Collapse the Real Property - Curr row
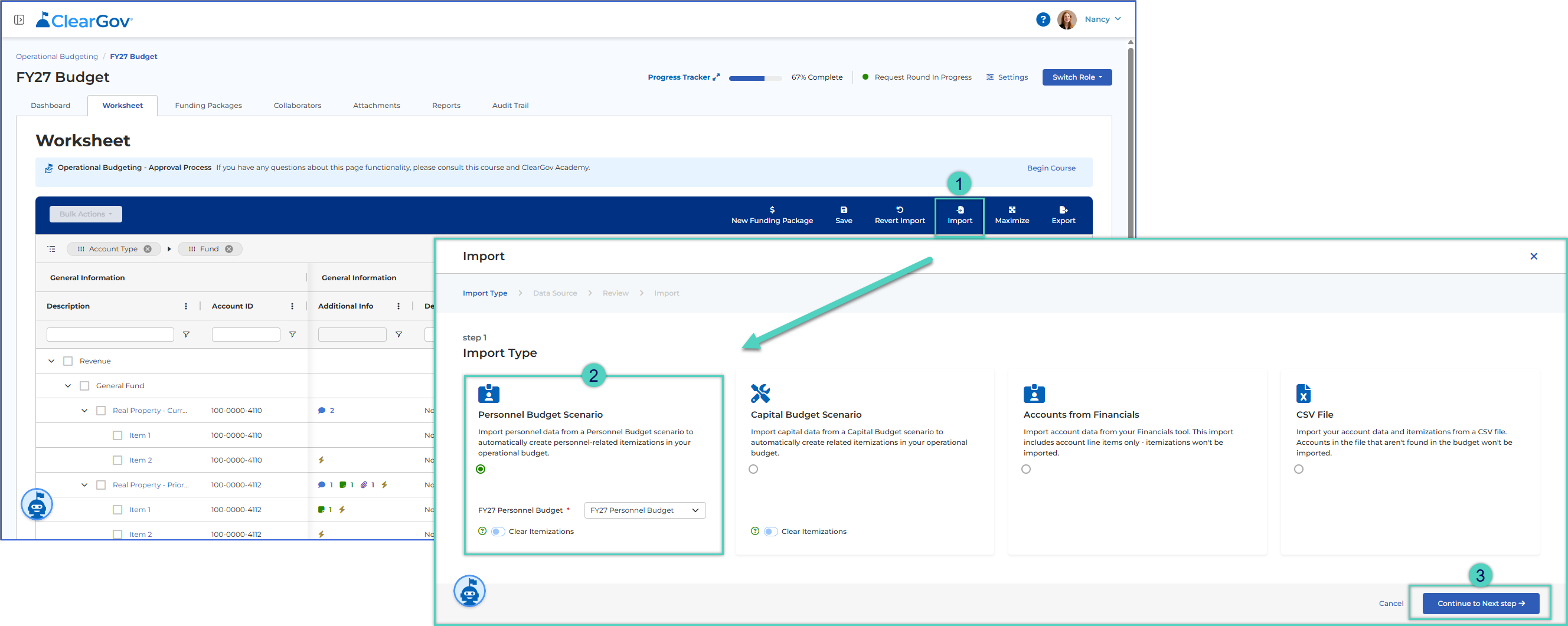 (84, 411)
